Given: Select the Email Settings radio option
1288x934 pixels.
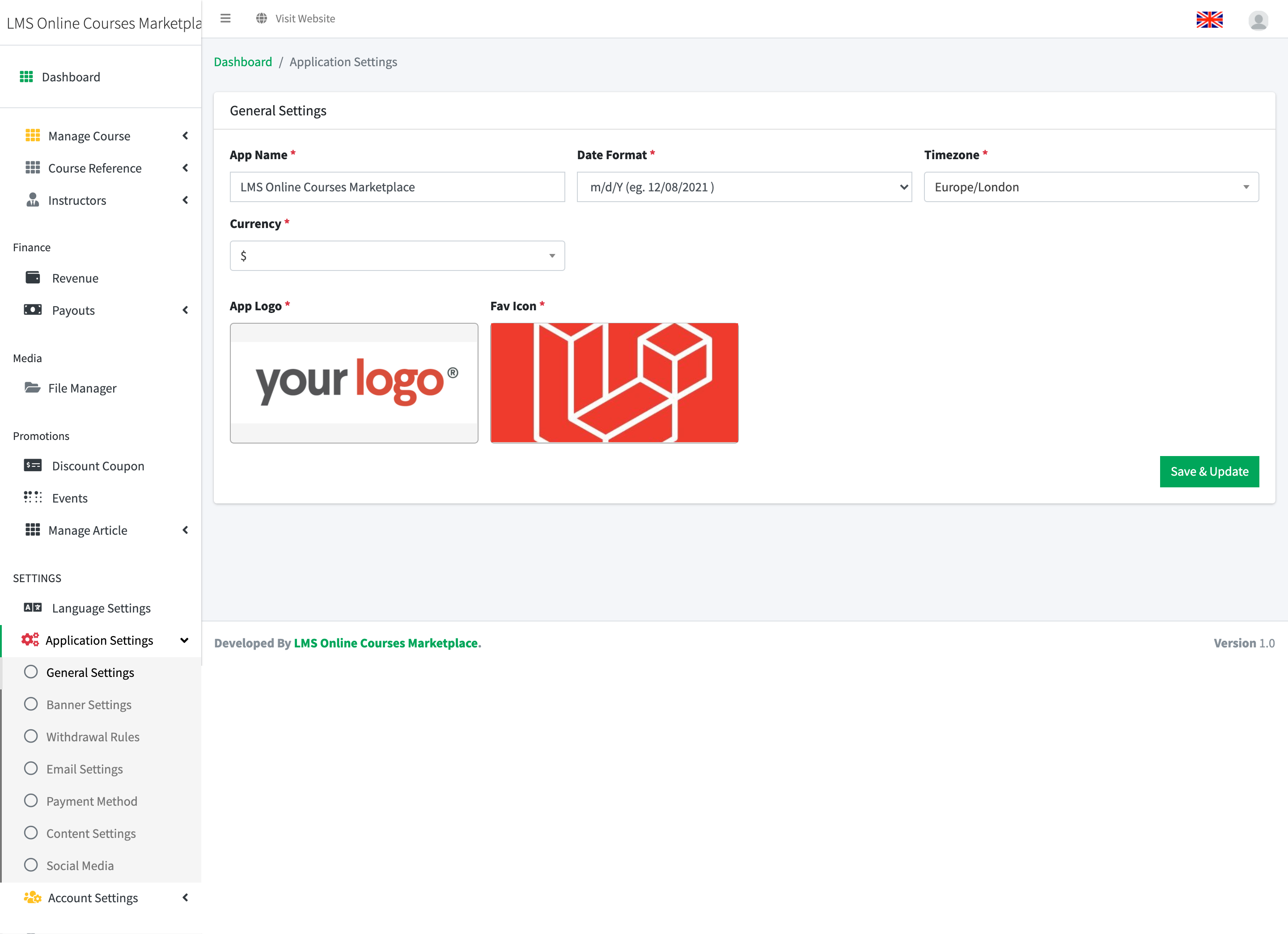Looking at the screenshot, I should pyautogui.click(x=31, y=768).
